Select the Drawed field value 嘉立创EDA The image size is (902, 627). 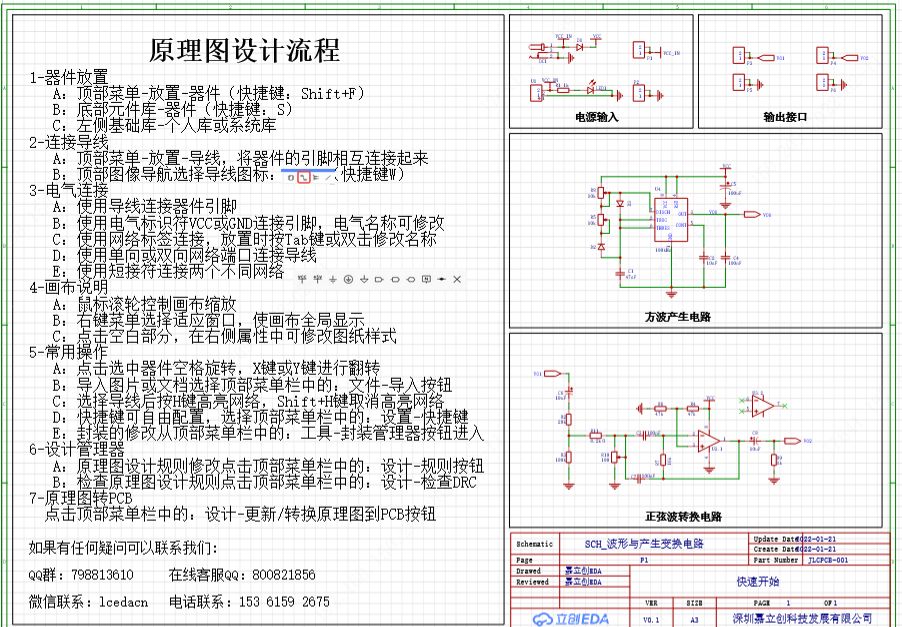point(583,571)
